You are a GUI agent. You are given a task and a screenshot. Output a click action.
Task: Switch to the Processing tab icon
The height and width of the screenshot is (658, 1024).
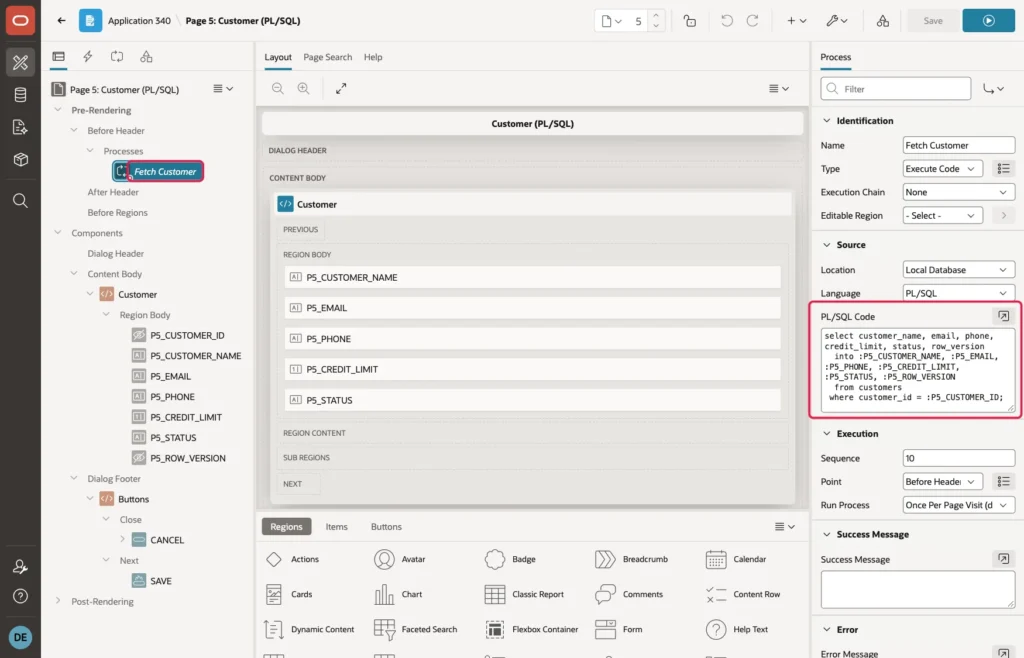[x=117, y=57]
